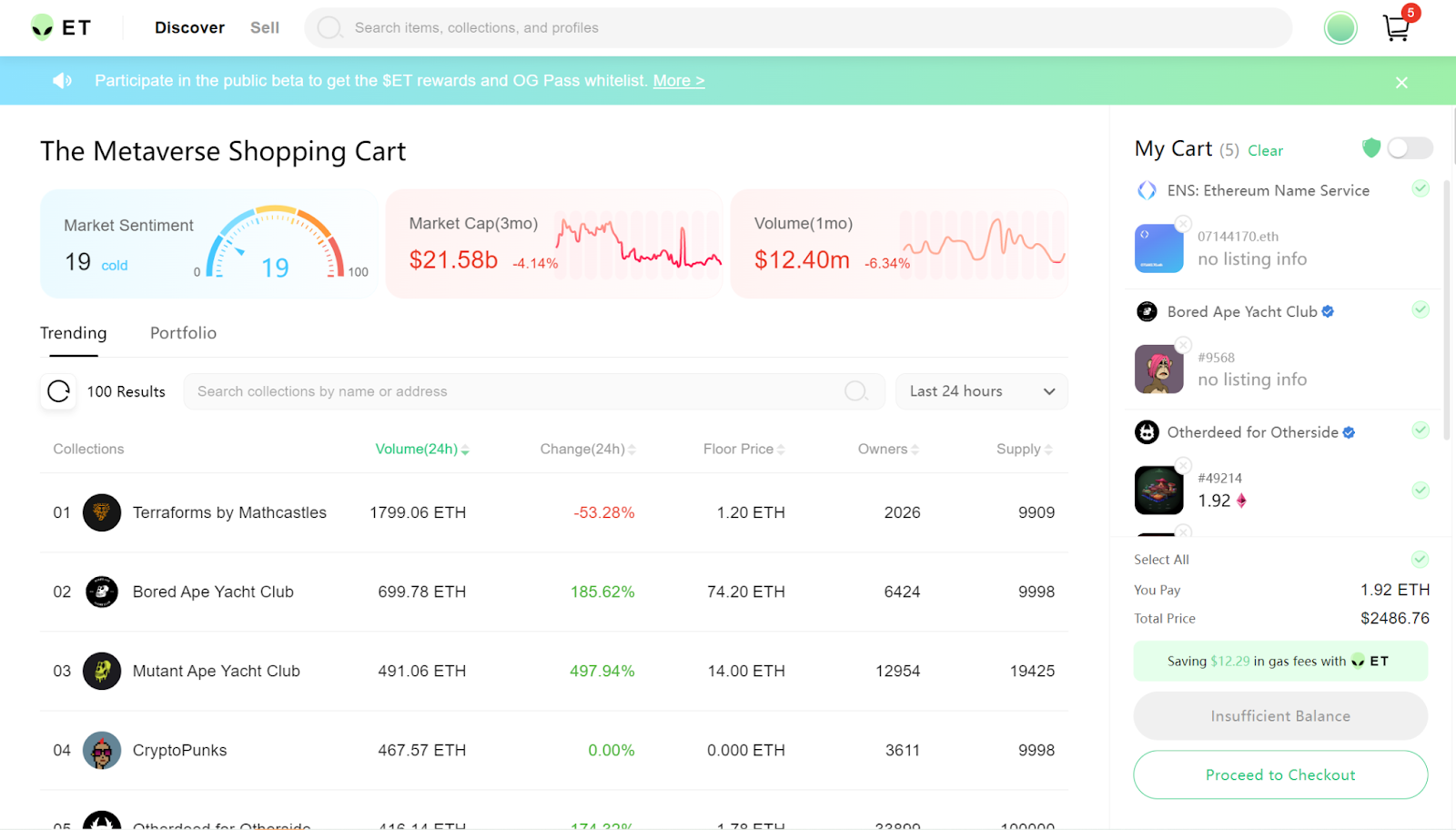1456x830 pixels.
Task: Sort the table by Change(24h)
Action: 588,450
